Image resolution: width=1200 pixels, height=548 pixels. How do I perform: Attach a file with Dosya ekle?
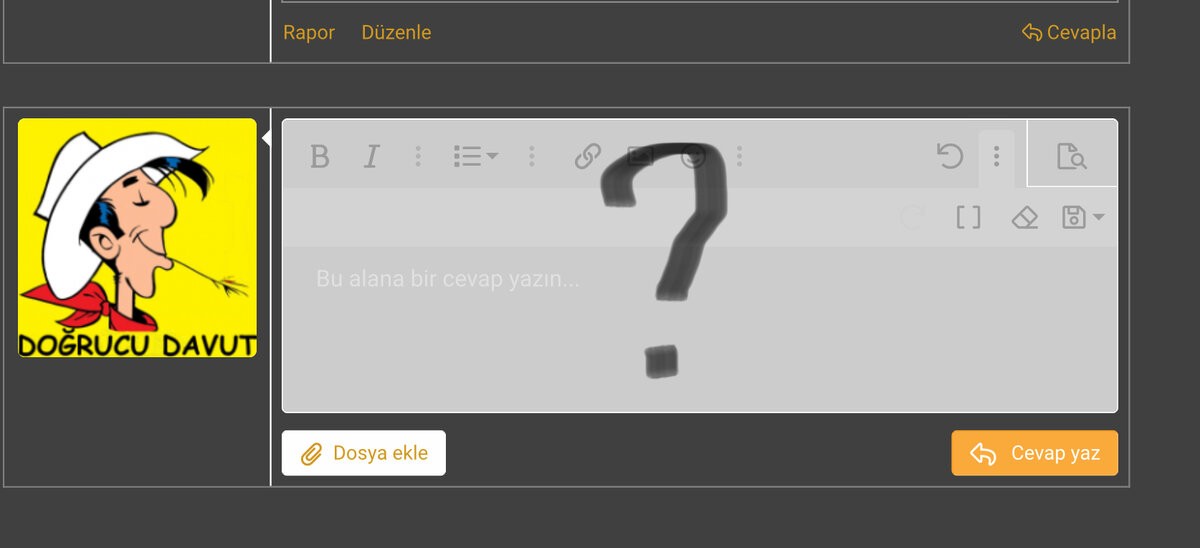tap(364, 453)
